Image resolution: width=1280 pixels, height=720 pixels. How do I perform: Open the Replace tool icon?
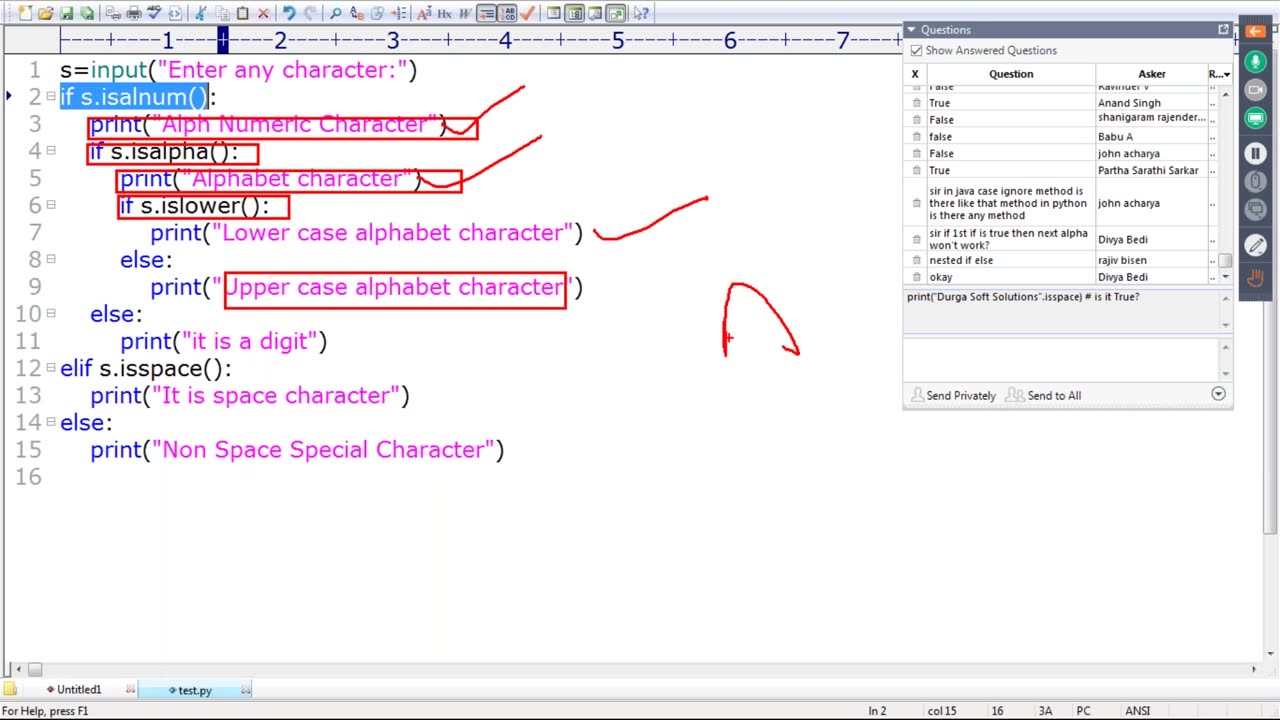click(x=356, y=13)
